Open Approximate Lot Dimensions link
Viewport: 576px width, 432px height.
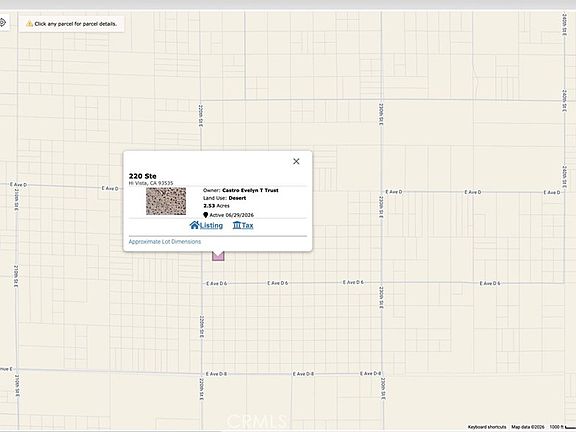165,241
